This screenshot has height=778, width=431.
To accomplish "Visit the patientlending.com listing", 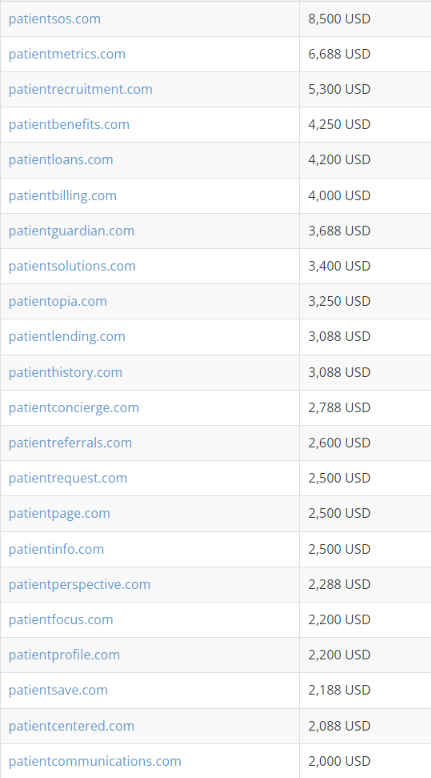I will point(67,337).
